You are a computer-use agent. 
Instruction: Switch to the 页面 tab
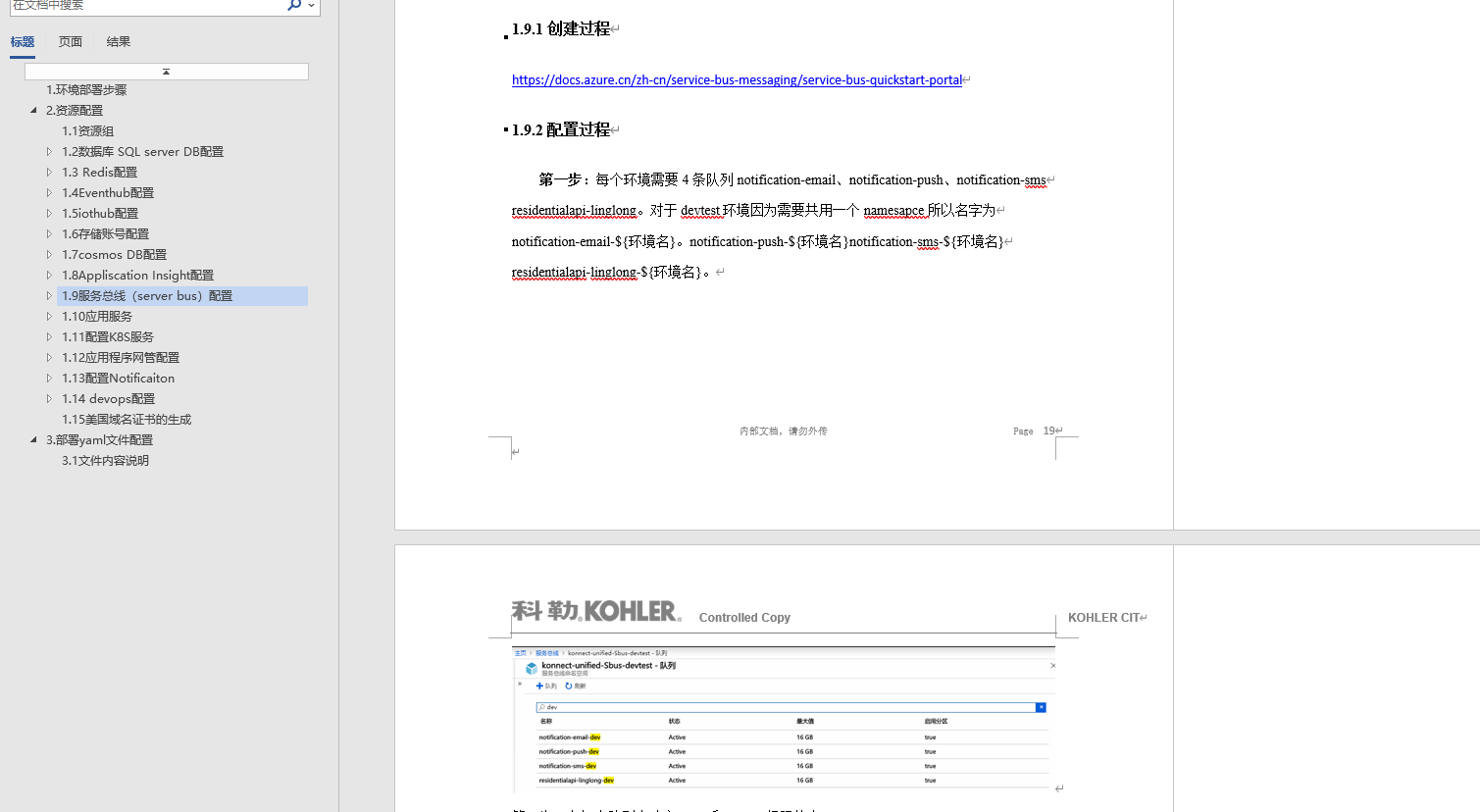pyautogui.click(x=71, y=42)
